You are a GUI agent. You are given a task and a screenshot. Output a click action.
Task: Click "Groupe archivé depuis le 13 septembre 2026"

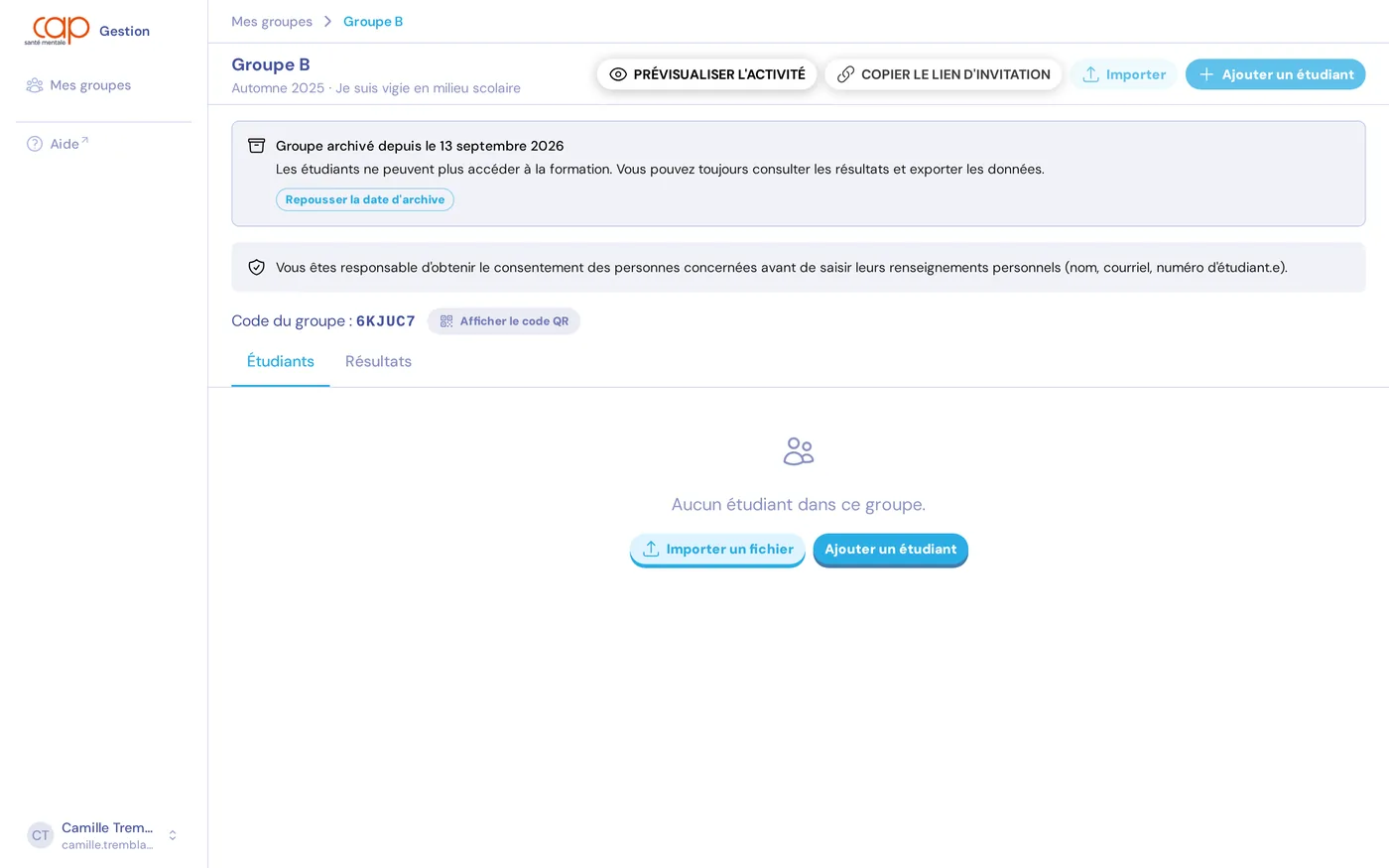click(x=420, y=146)
